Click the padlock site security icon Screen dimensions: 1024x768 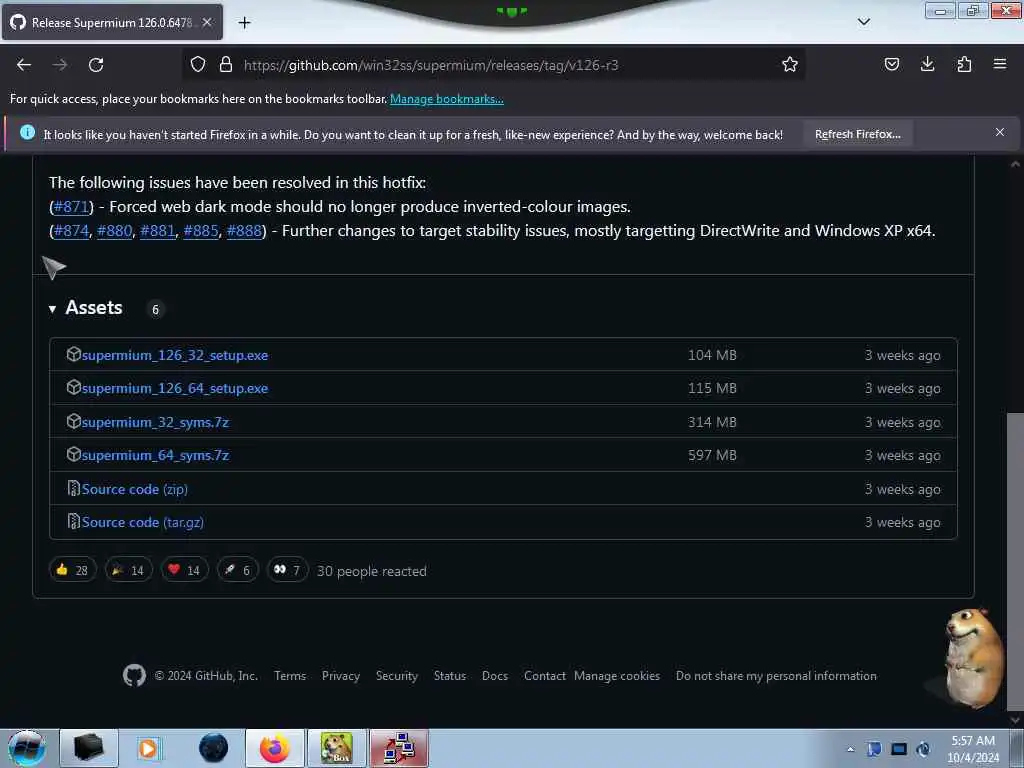(x=226, y=65)
